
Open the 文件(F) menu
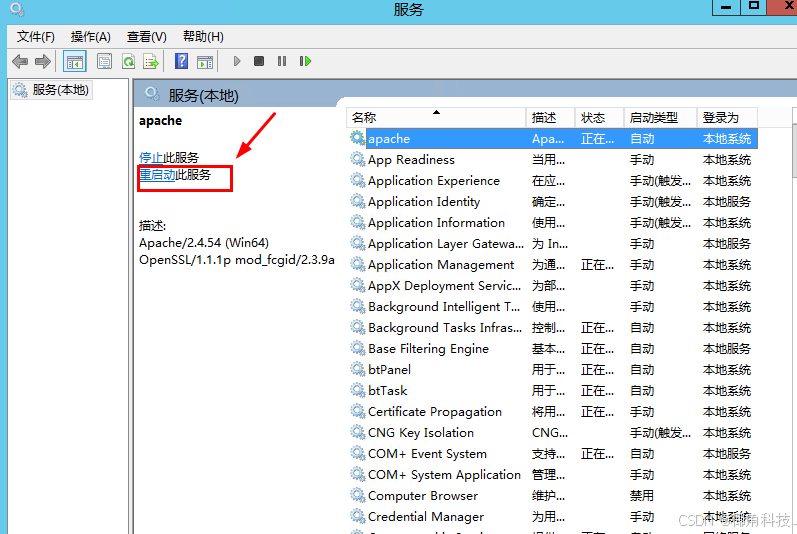[x=35, y=37]
